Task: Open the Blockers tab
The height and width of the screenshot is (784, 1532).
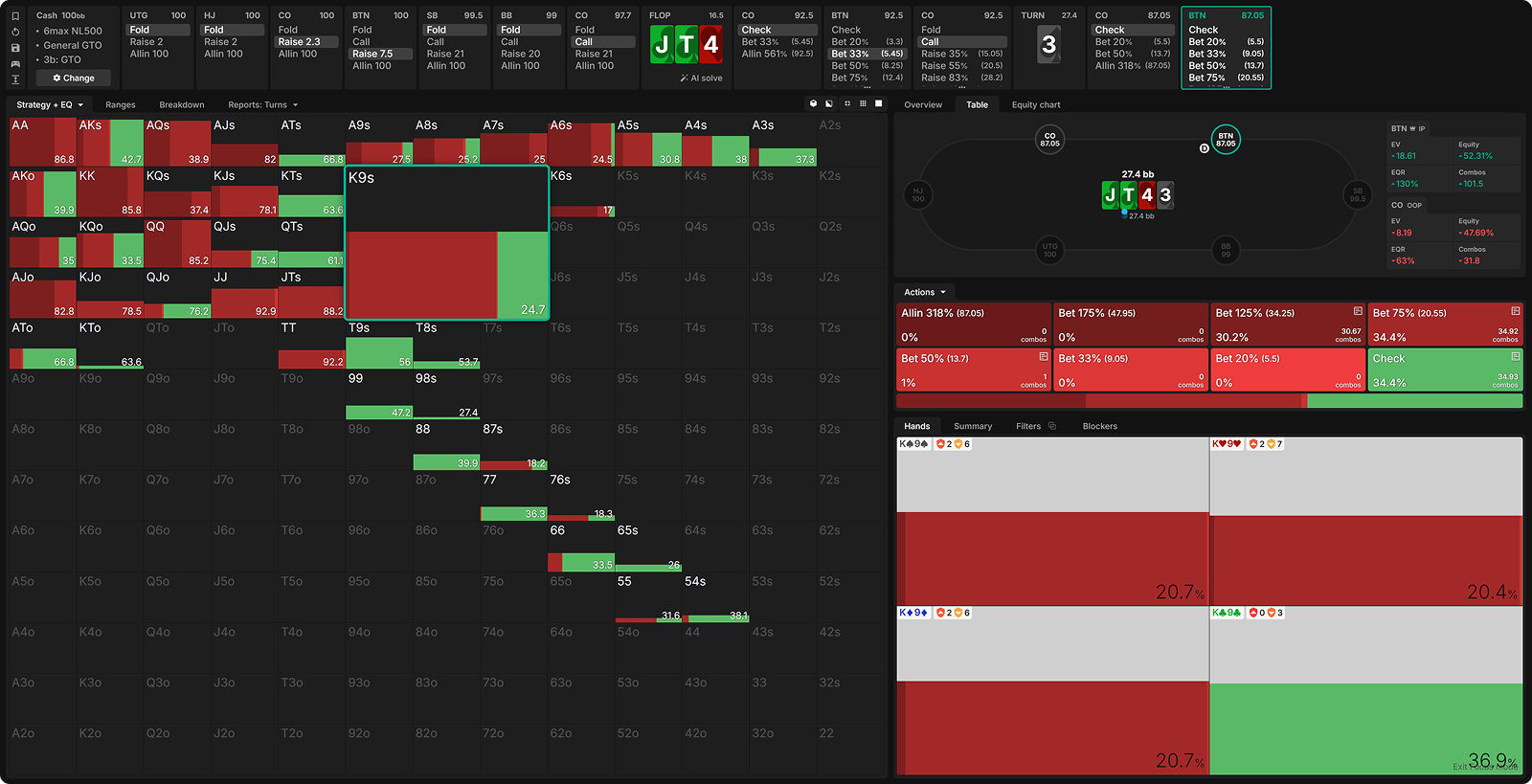Action: [x=1099, y=426]
